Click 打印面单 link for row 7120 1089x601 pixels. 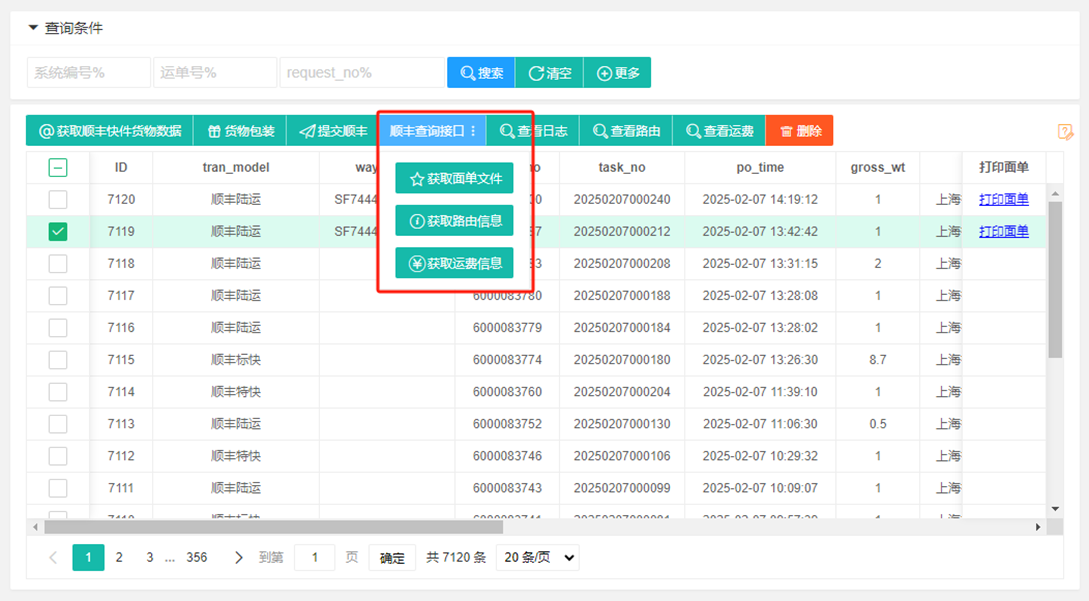[1003, 199]
